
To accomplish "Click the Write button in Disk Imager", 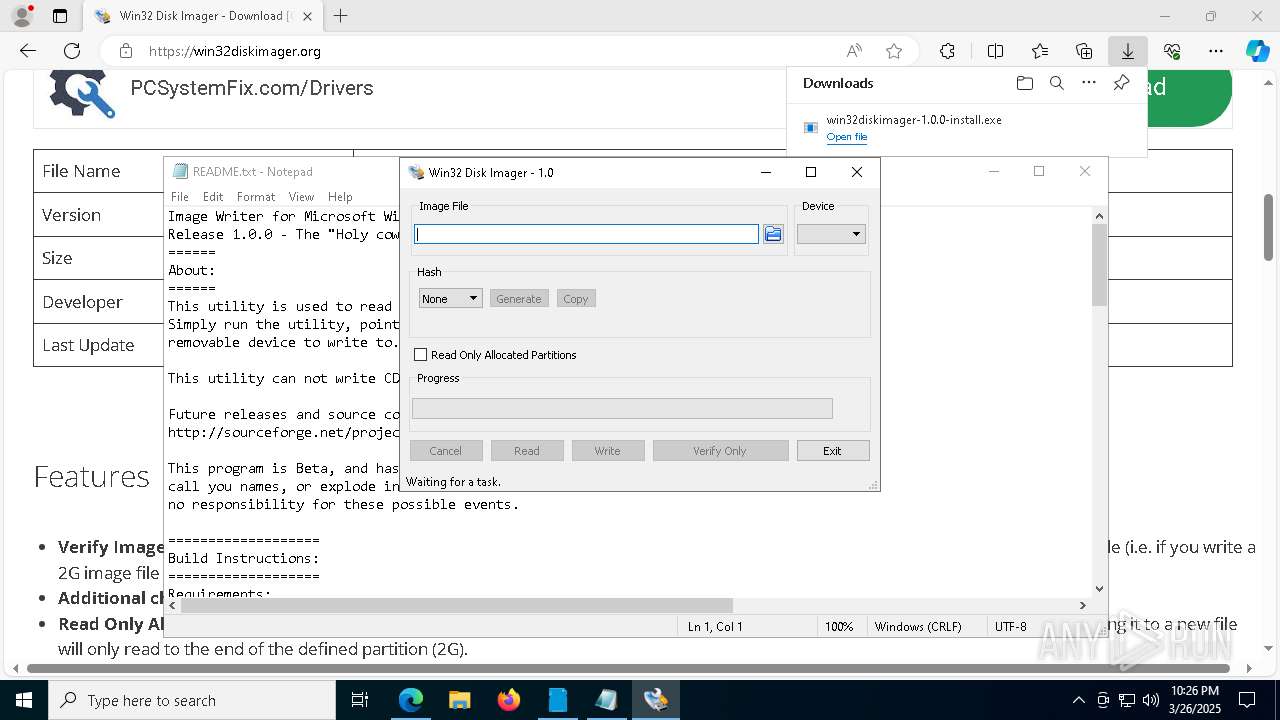I will 607,451.
